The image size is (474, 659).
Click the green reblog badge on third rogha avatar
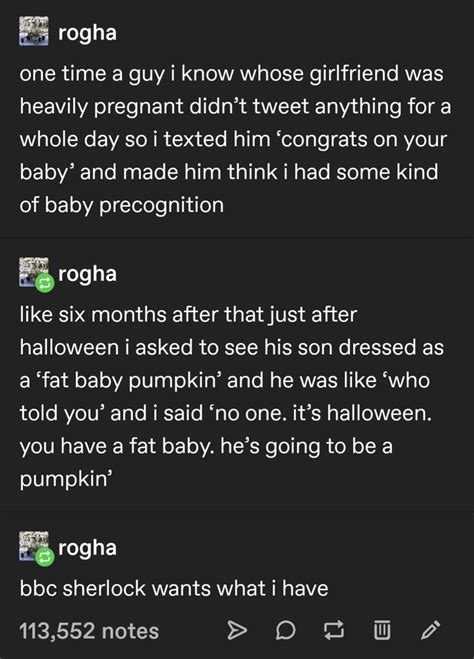(45, 557)
